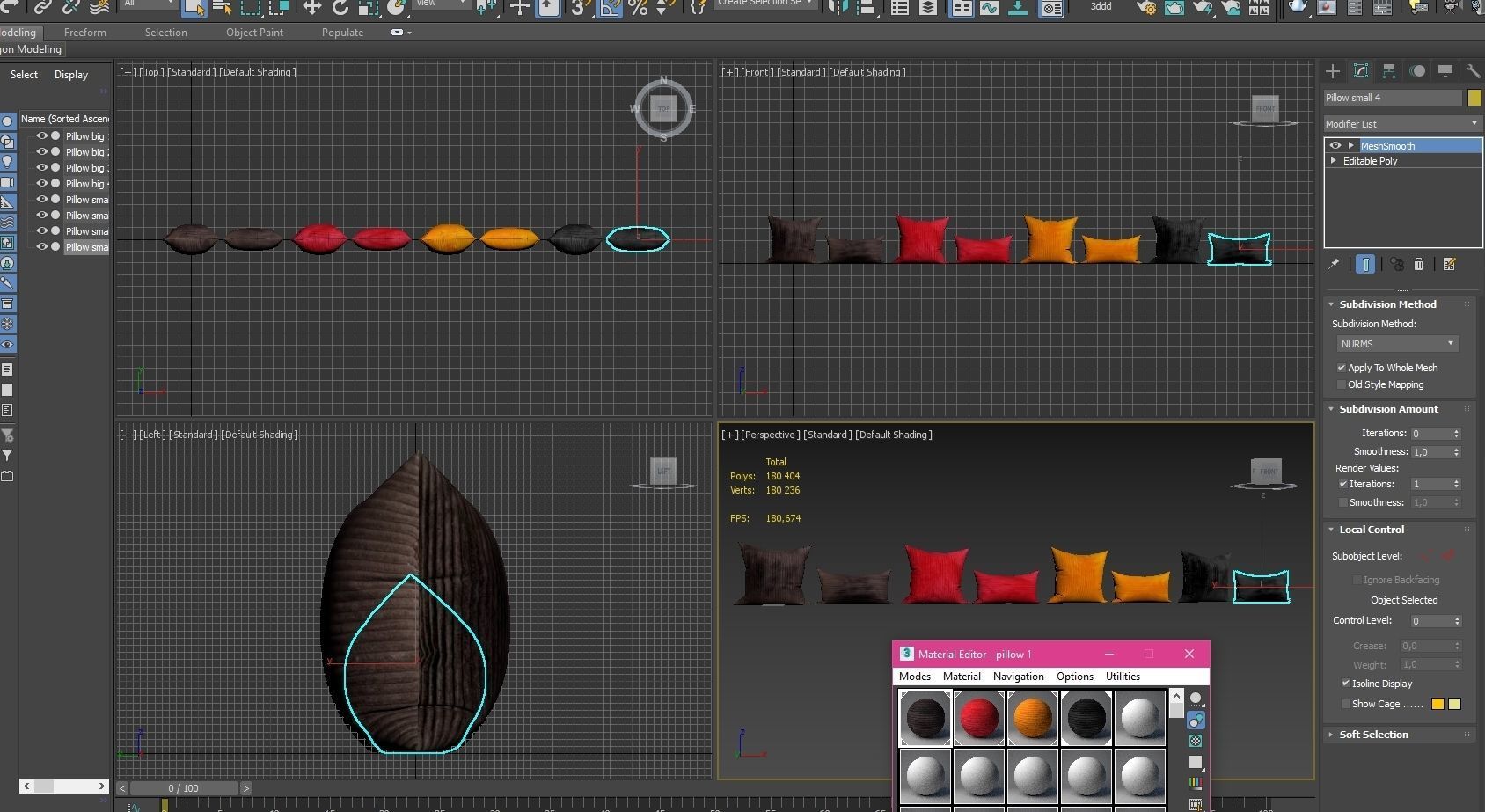This screenshot has height=812, width=1485.
Task: Click the [Left] viewport label
Action: 152,435
